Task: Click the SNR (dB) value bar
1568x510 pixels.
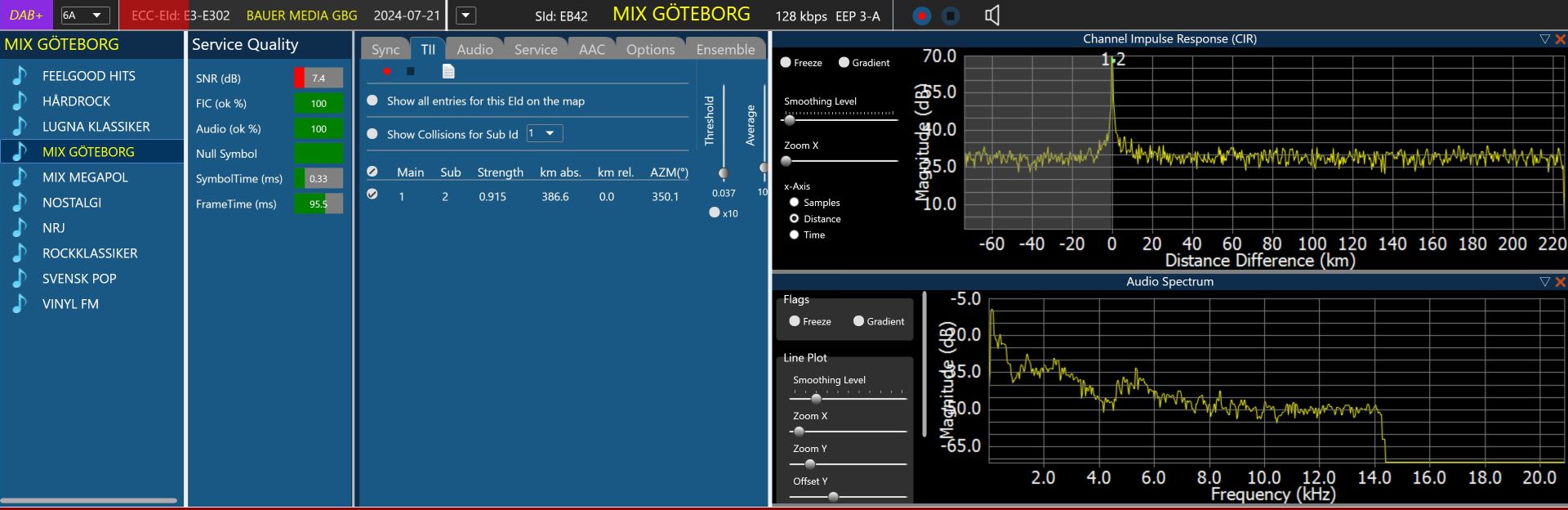Action: tap(318, 78)
